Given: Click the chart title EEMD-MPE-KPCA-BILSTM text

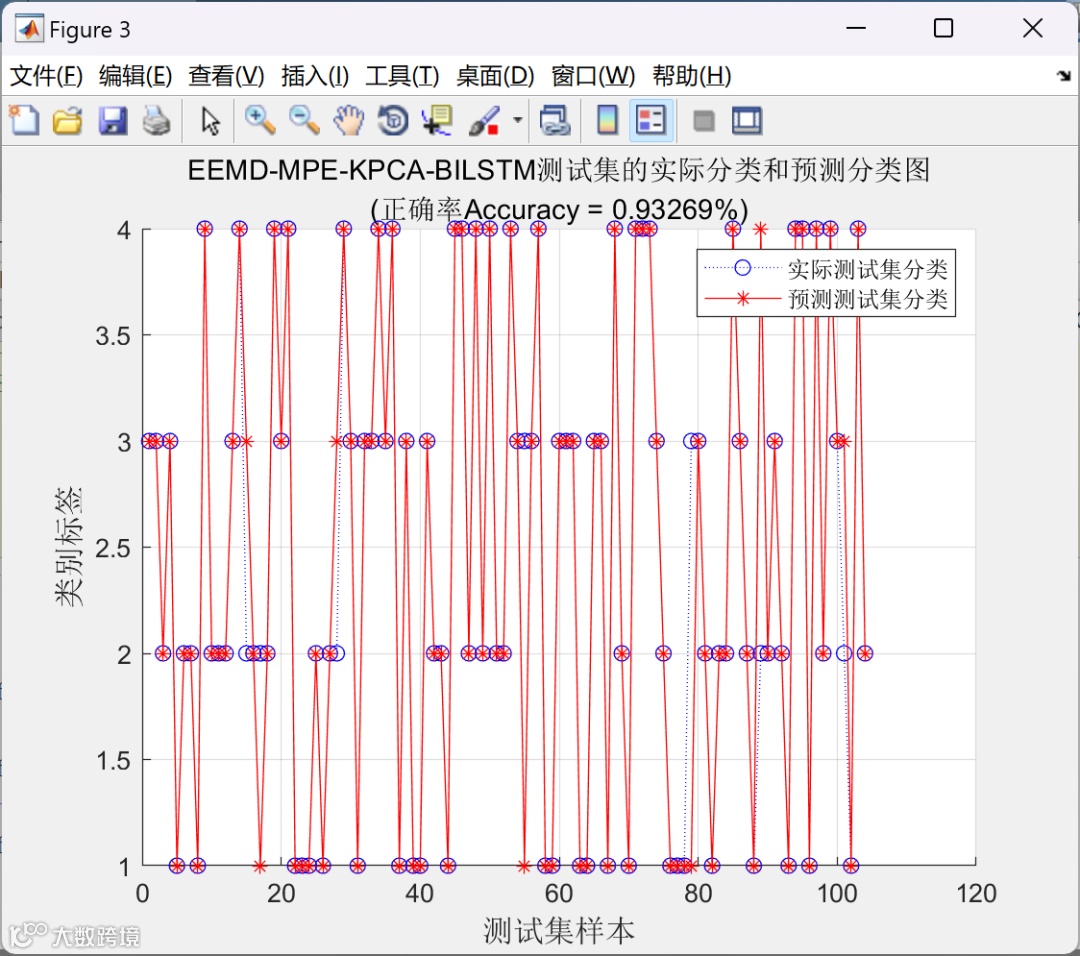Looking at the screenshot, I should click(x=559, y=169).
